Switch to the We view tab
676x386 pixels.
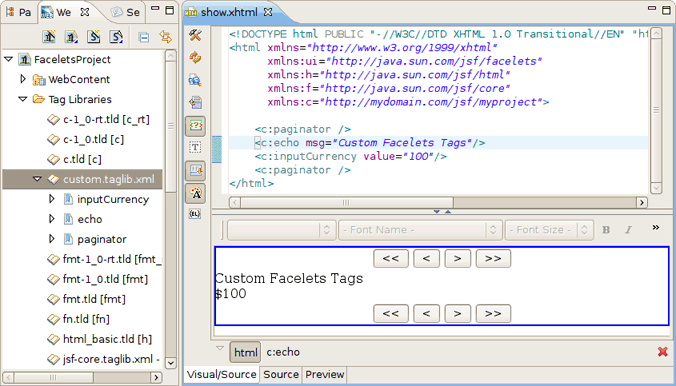65,12
